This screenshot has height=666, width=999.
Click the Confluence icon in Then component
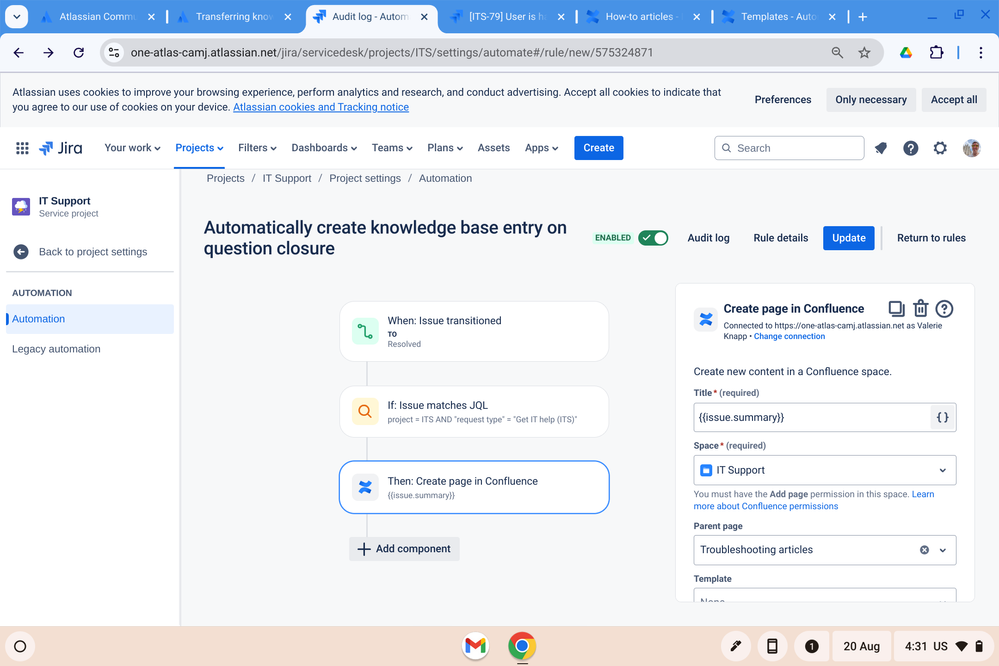tap(365, 488)
